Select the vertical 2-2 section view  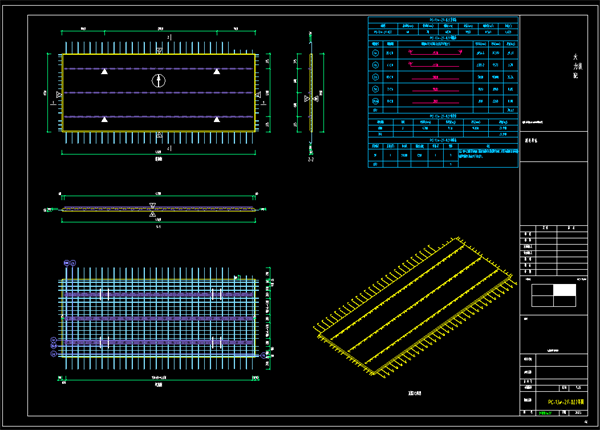click(x=311, y=94)
